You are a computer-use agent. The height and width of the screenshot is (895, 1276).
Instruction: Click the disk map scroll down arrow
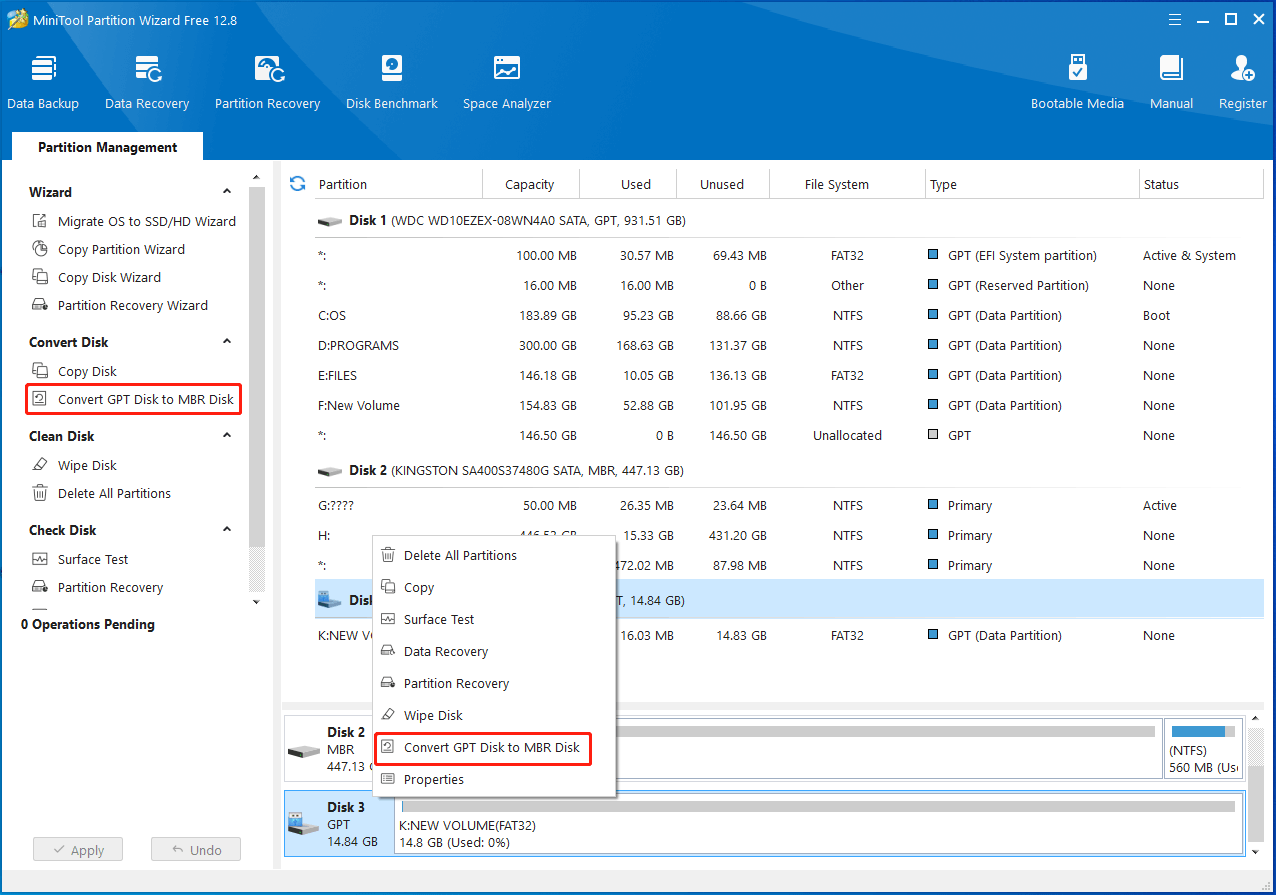point(1255,851)
